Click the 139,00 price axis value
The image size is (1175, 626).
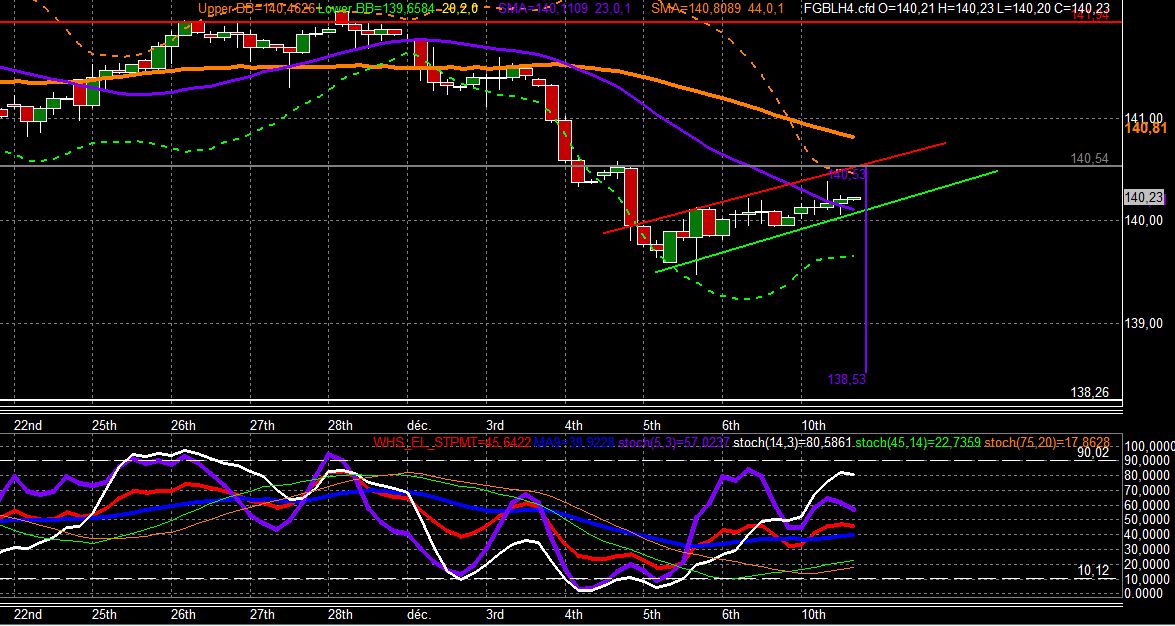[x=1144, y=323]
